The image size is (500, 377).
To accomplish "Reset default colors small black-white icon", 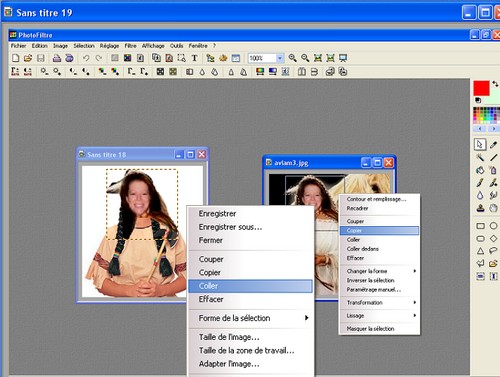I will (478, 100).
